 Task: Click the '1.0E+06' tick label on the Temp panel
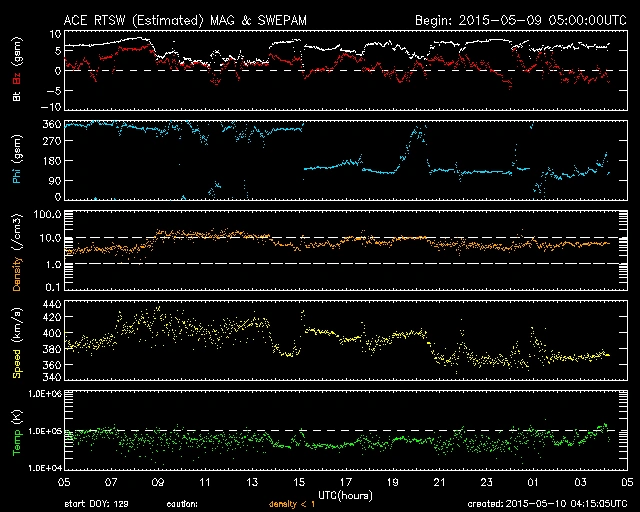click(x=45, y=394)
